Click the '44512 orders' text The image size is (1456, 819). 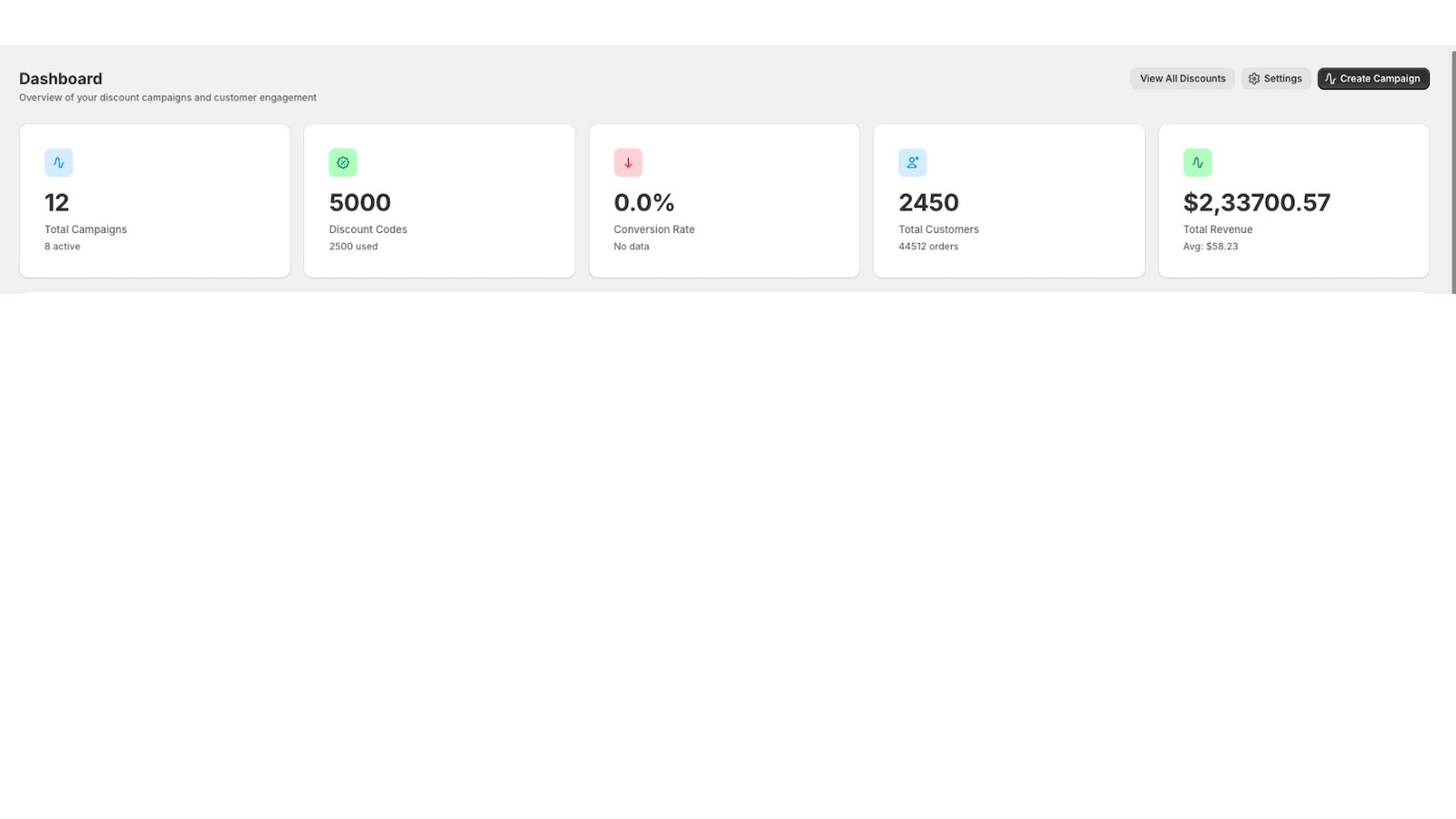coord(928,247)
